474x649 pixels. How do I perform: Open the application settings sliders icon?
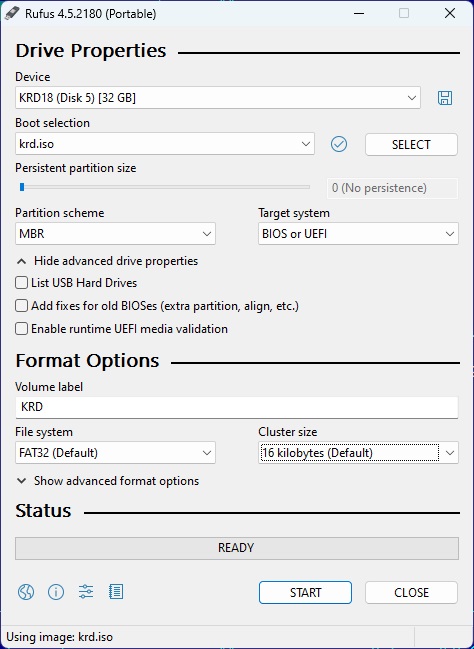[x=86, y=592]
